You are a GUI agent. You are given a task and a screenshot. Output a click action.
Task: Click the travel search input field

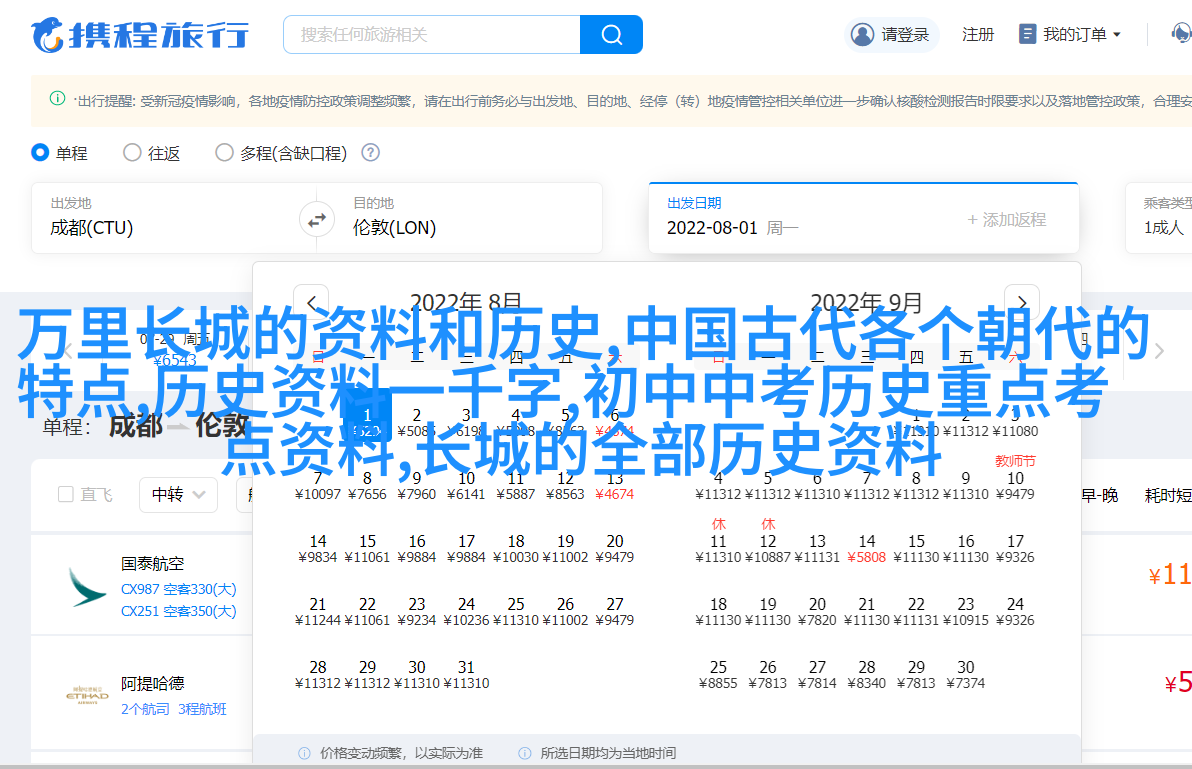[432, 35]
